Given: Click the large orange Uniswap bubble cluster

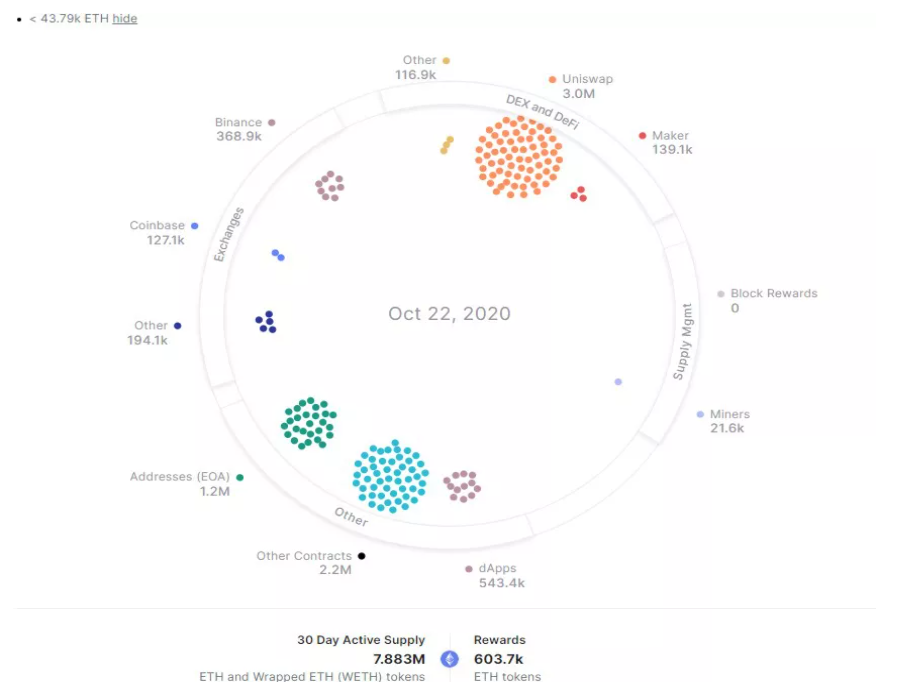Looking at the screenshot, I should (x=519, y=158).
